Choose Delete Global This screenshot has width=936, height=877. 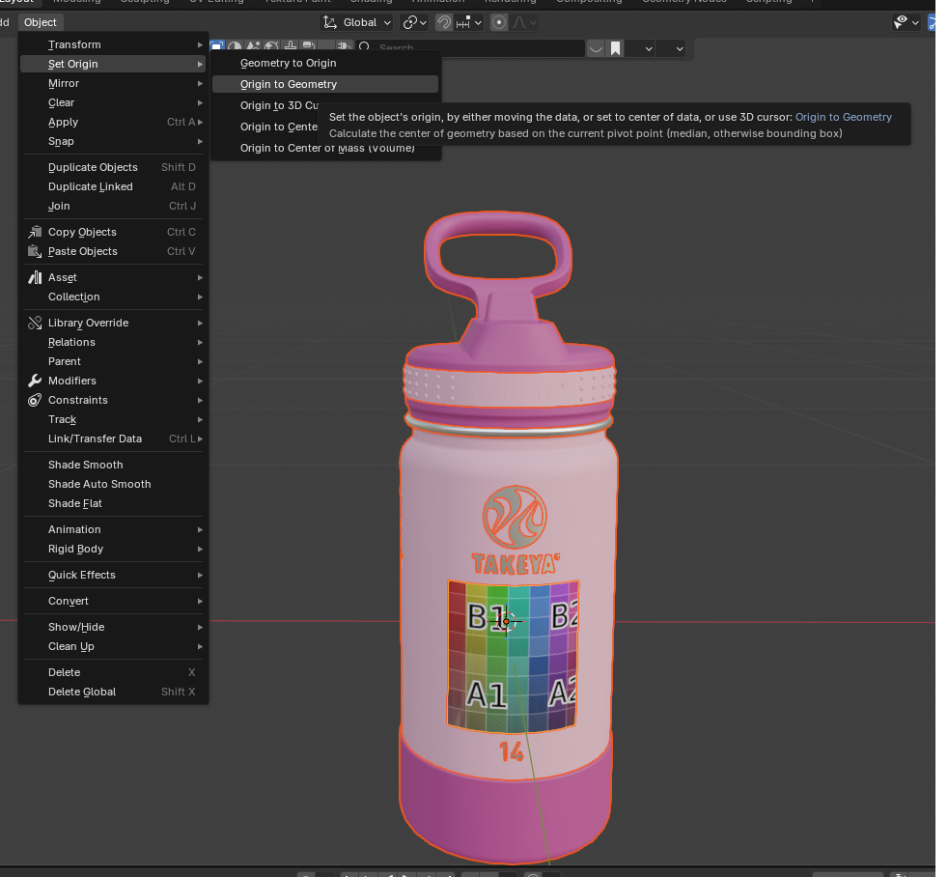[113, 692]
